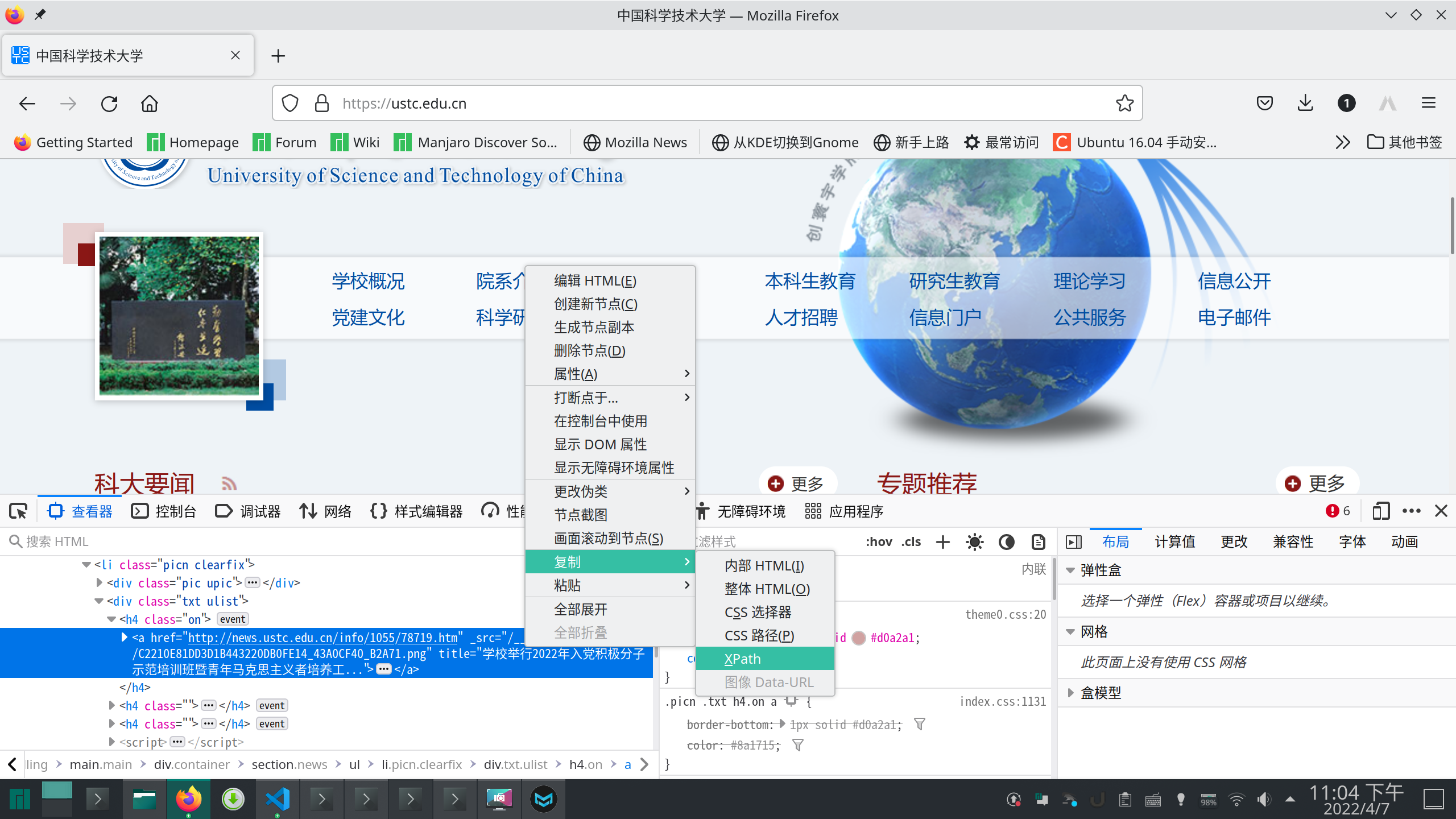Click 编辑 HTML context menu item
Image resolution: width=1456 pixels, height=819 pixels.
pyautogui.click(x=610, y=280)
